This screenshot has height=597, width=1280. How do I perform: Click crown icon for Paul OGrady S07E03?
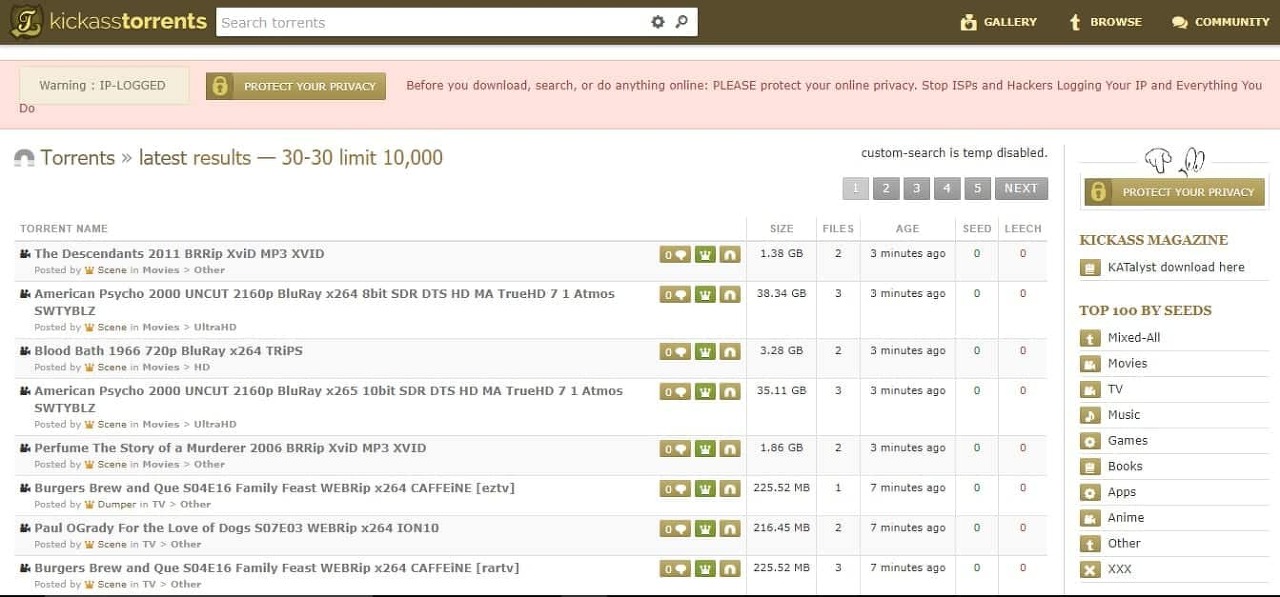[705, 529]
